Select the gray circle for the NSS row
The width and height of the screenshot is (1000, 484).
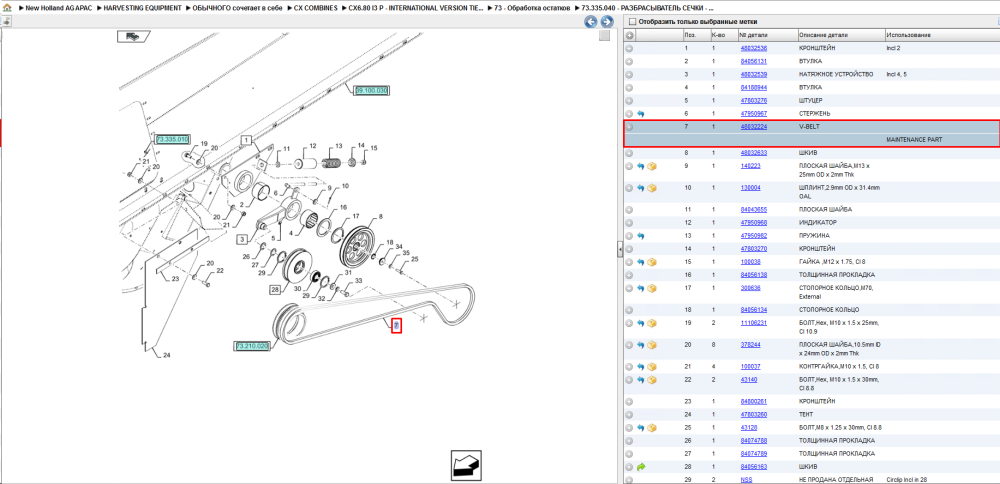[629, 480]
